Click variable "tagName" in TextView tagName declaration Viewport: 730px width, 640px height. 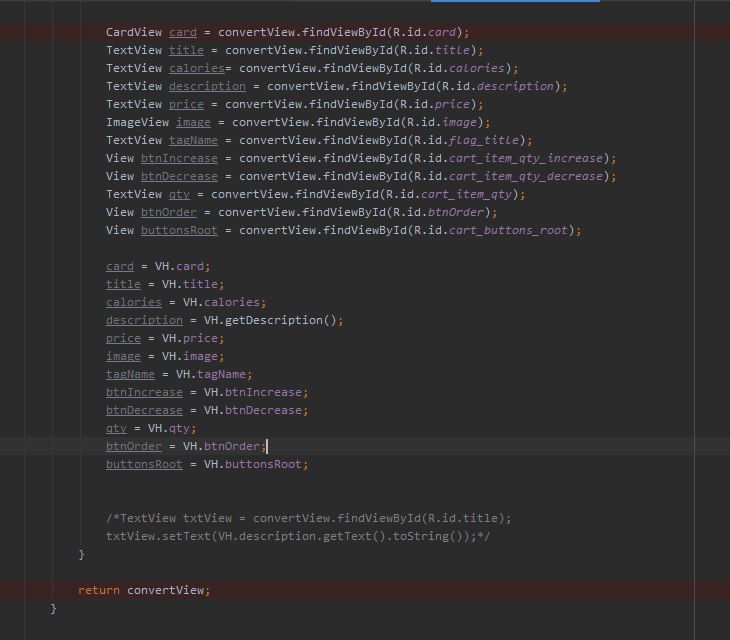click(193, 141)
